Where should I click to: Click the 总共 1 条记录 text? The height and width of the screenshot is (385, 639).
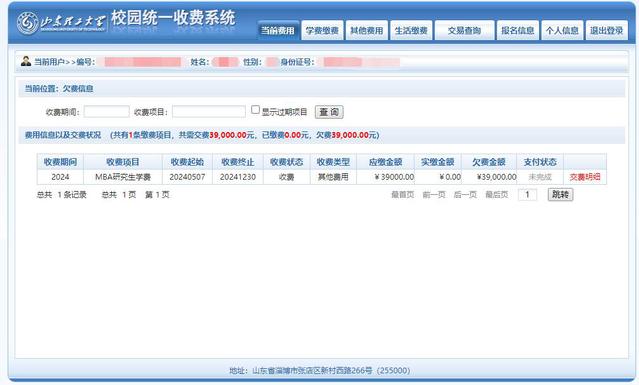point(62,195)
